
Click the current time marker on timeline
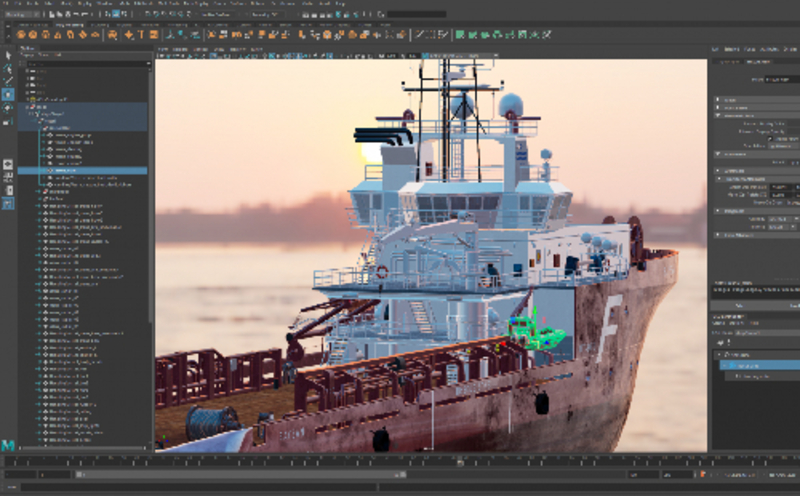(460, 462)
